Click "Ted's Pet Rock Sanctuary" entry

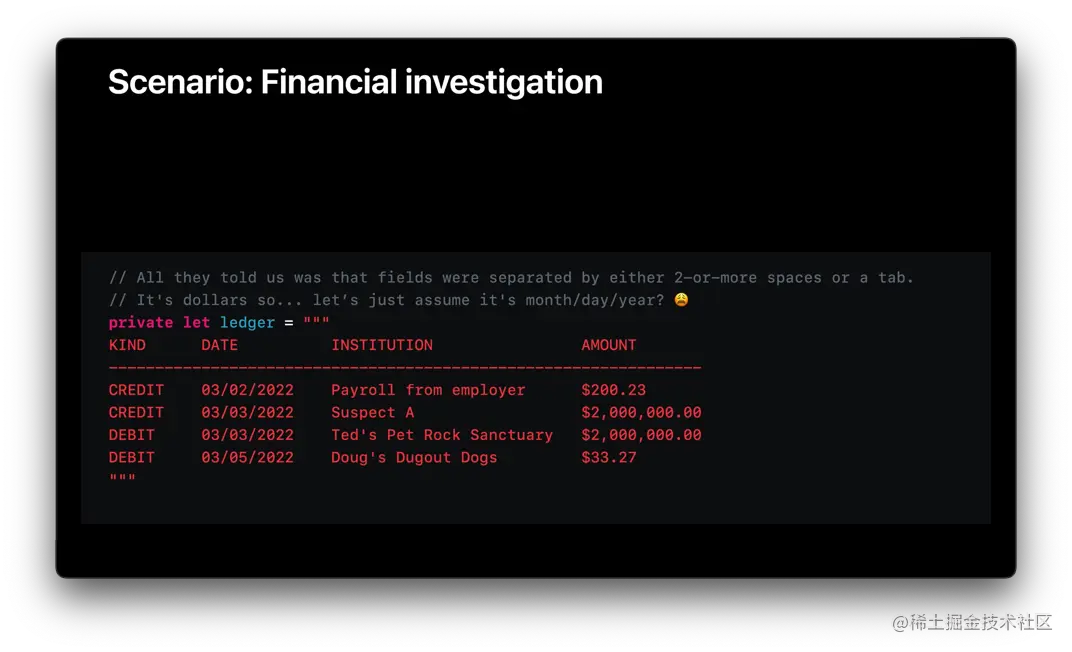442,435
